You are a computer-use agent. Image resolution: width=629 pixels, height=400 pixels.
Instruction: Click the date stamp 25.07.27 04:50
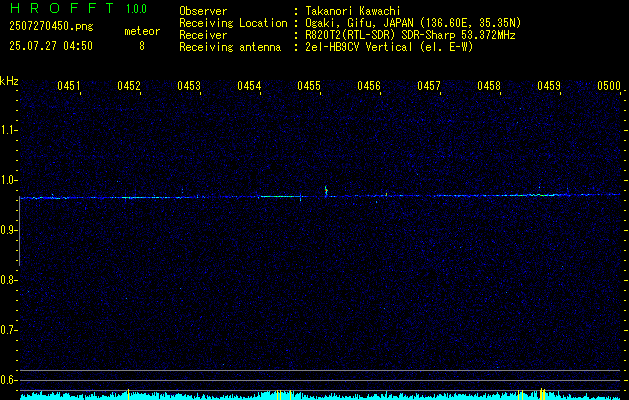tap(51, 46)
